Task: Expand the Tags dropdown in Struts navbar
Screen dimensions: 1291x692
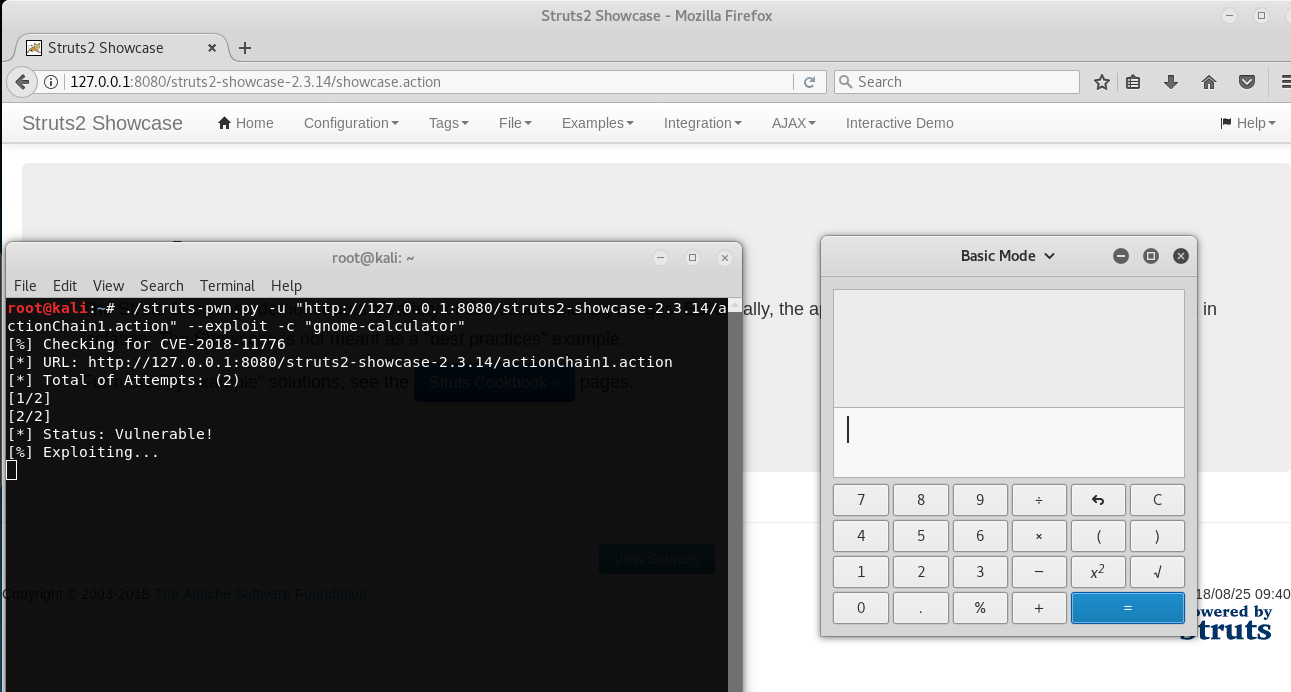Action: pos(449,123)
